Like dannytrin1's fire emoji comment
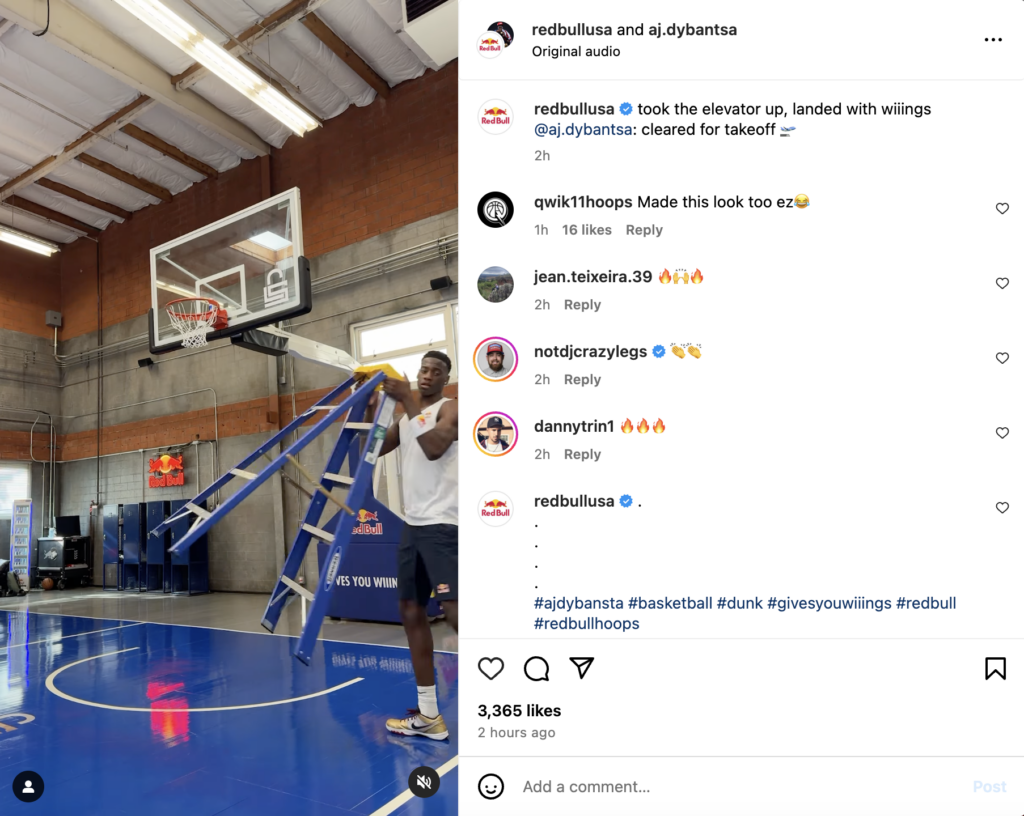This screenshot has width=1024, height=816. (x=1002, y=433)
